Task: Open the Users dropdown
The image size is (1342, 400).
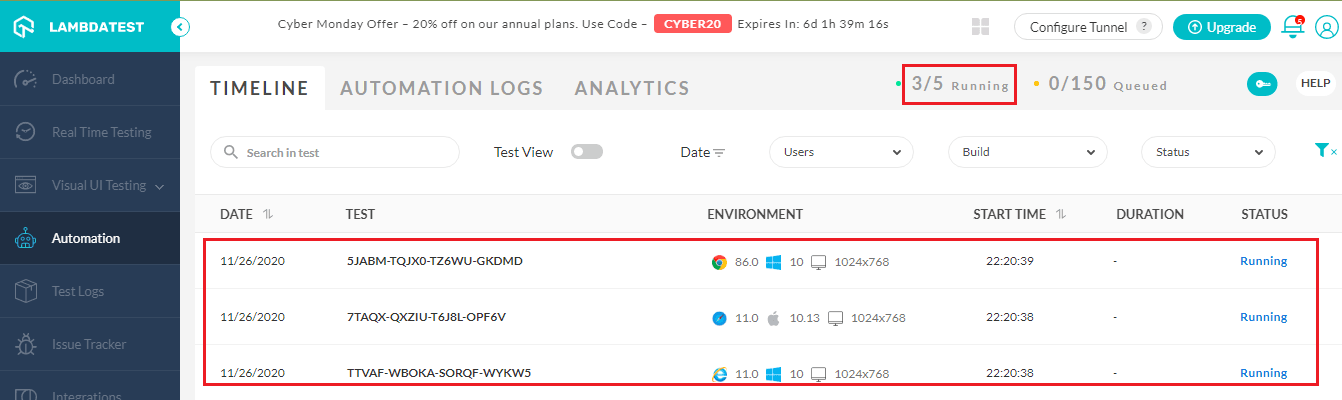Action: (x=842, y=152)
